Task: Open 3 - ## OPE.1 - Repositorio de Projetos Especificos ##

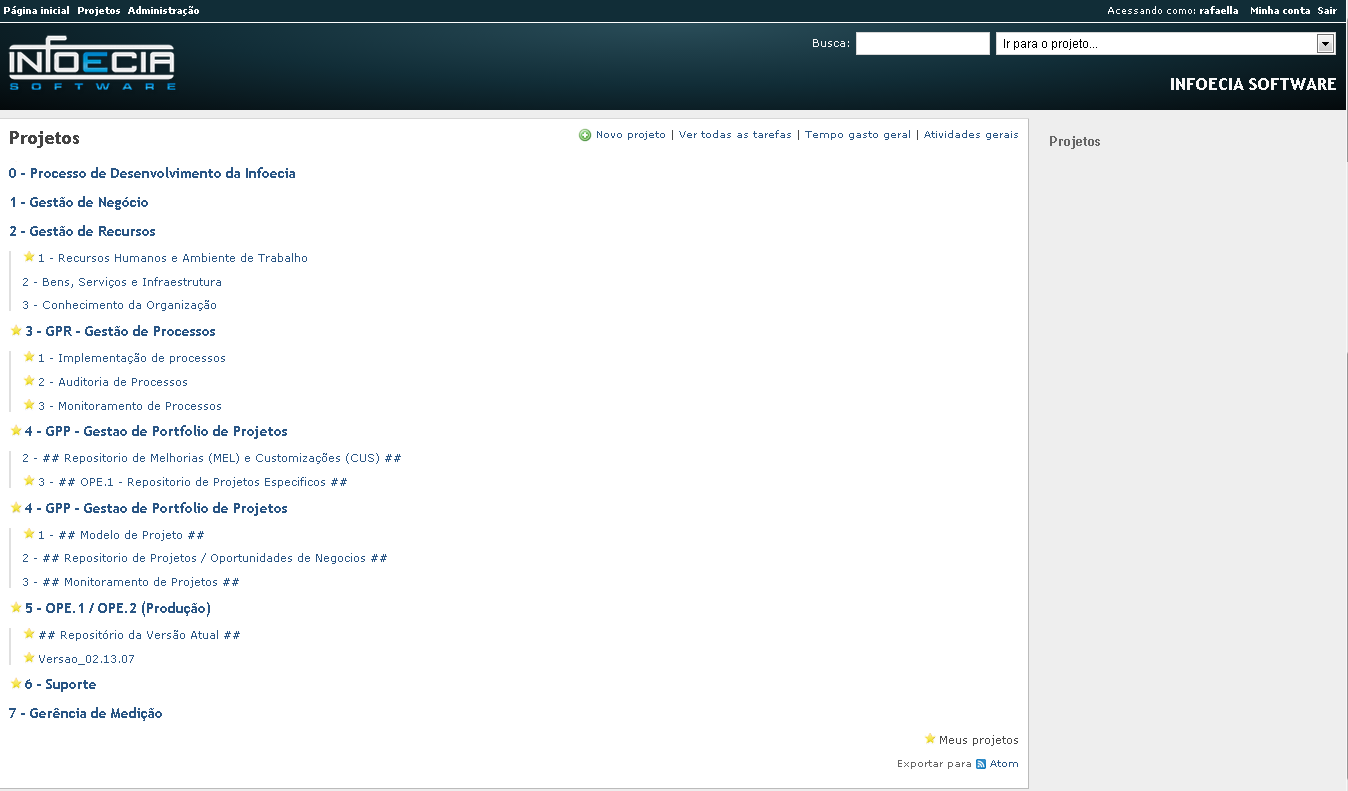Action: pos(193,482)
